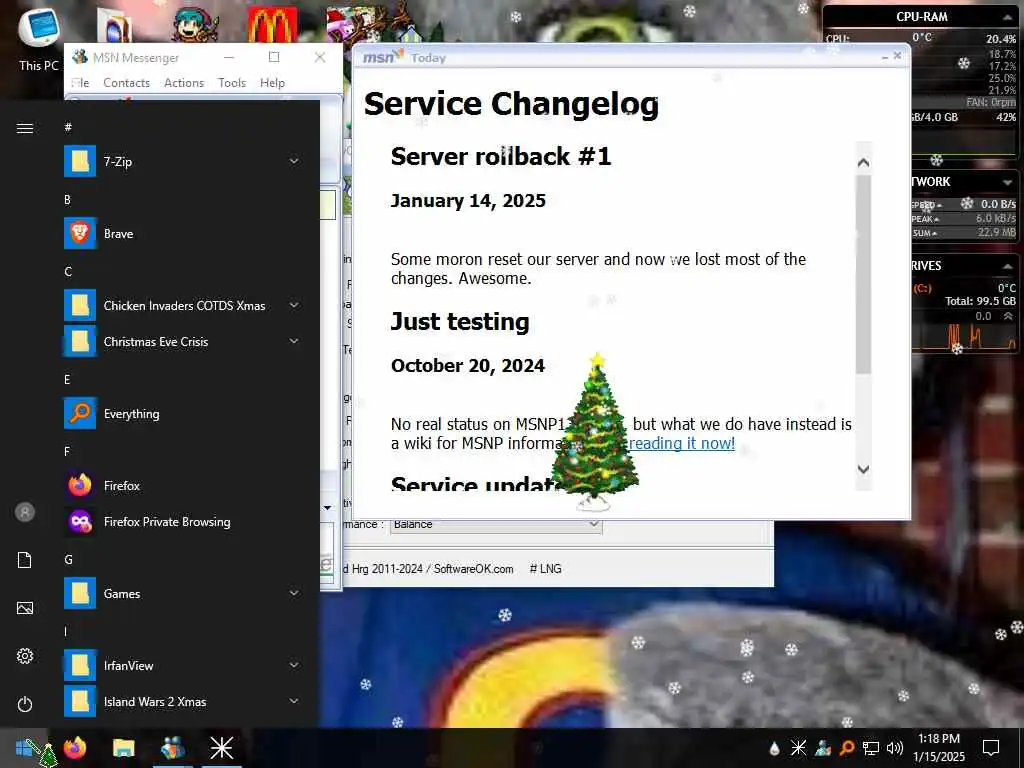Image resolution: width=1024 pixels, height=768 pixels.
Task: Collapse the CPU-RAM gadget panel
Action: 1007,17
